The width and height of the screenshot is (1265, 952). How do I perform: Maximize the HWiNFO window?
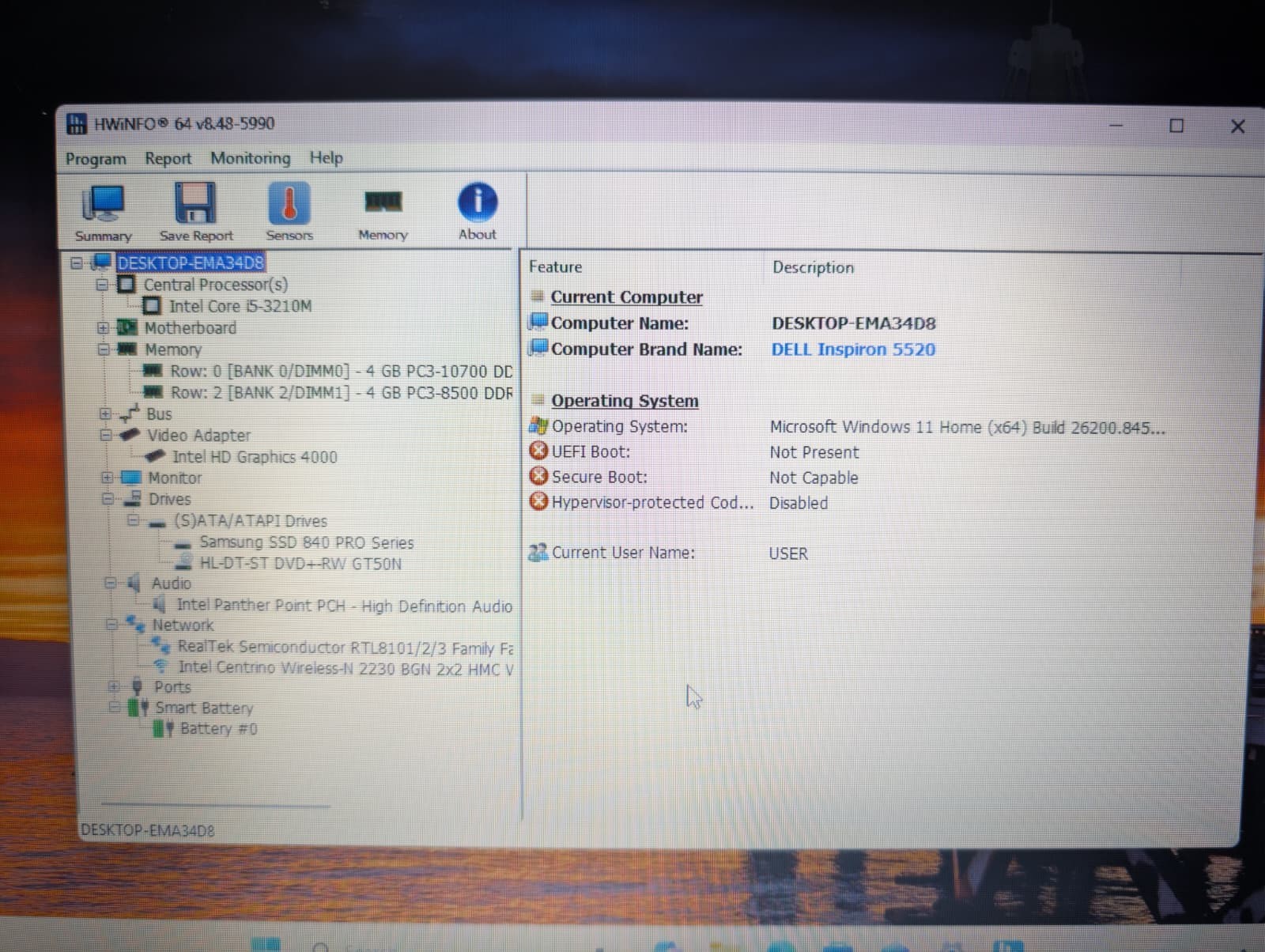(x=1176, y=126)
